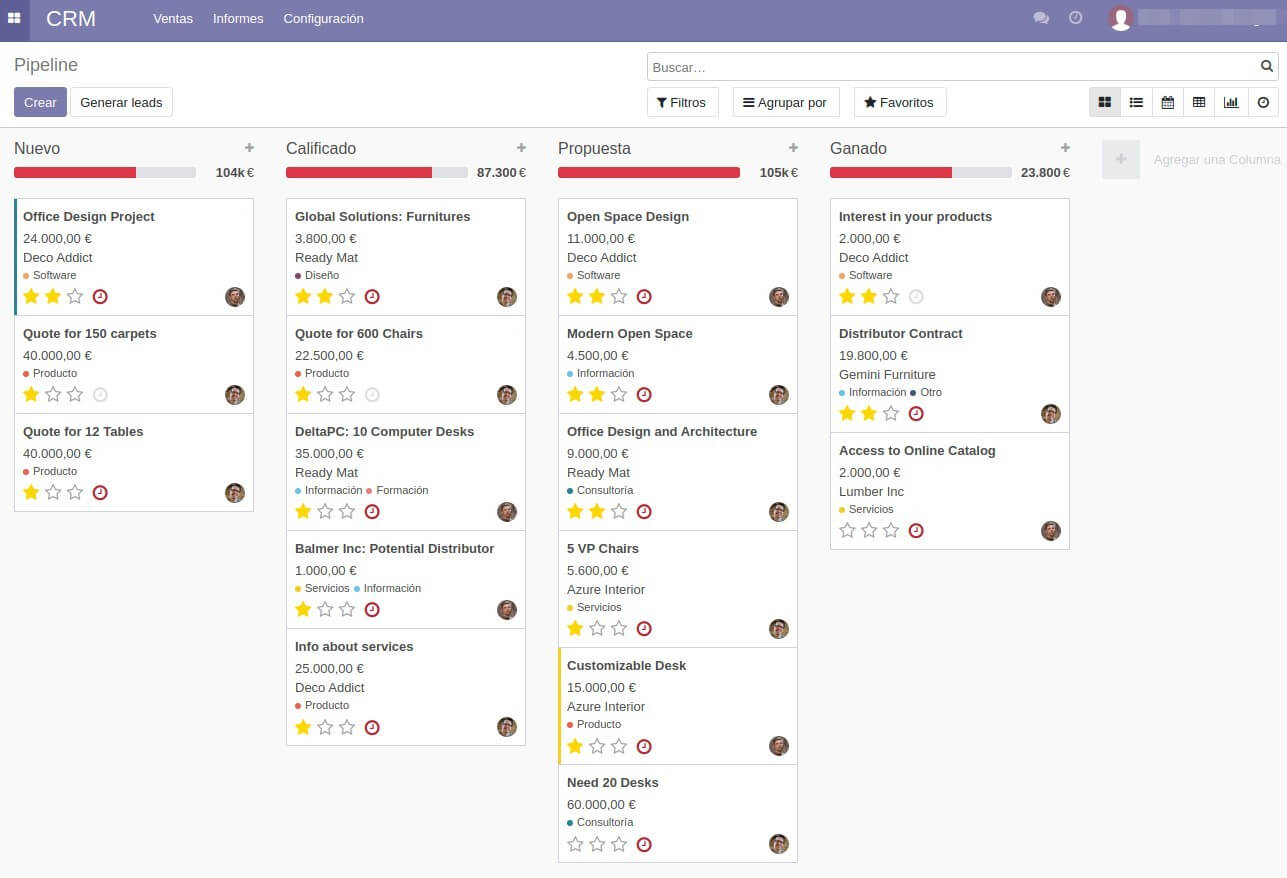Open the Configuración menu

323,18
